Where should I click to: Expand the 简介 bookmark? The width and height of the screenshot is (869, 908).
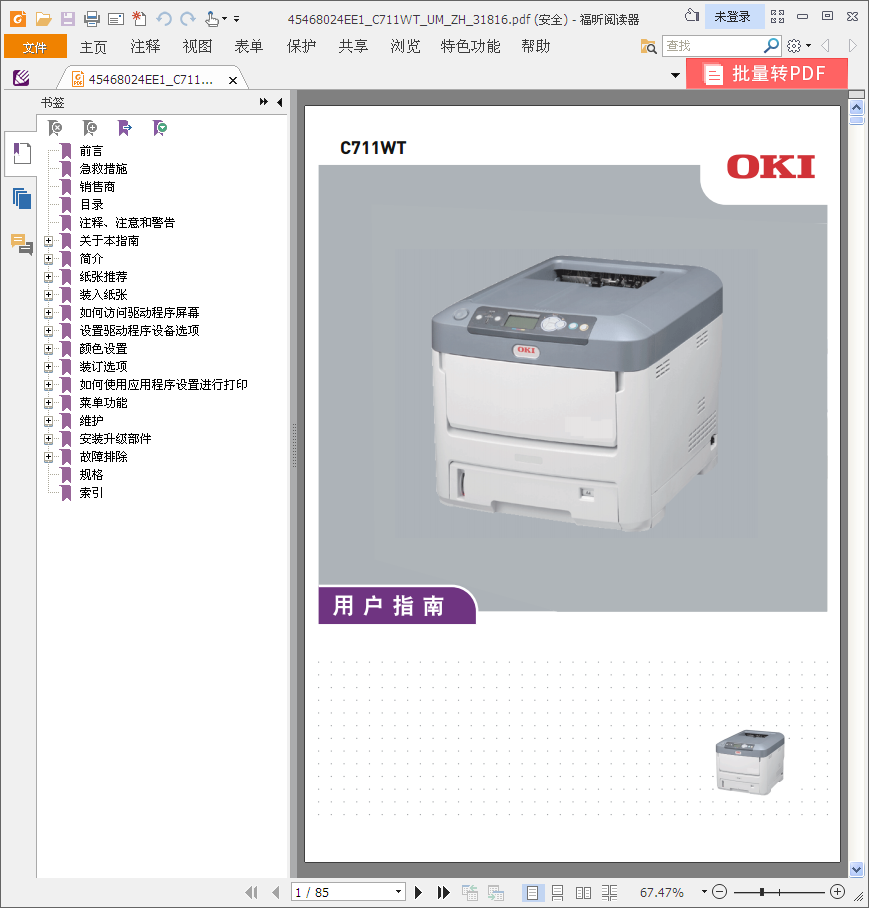pos(49,259)
